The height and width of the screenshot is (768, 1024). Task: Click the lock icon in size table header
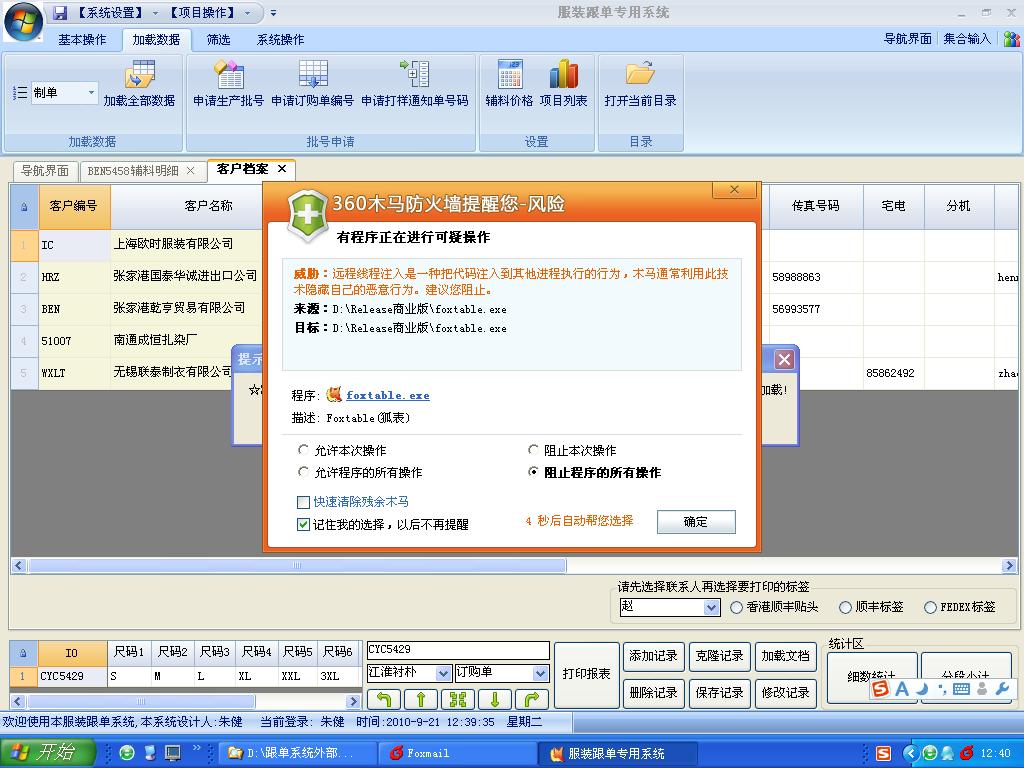coord(24,652)
